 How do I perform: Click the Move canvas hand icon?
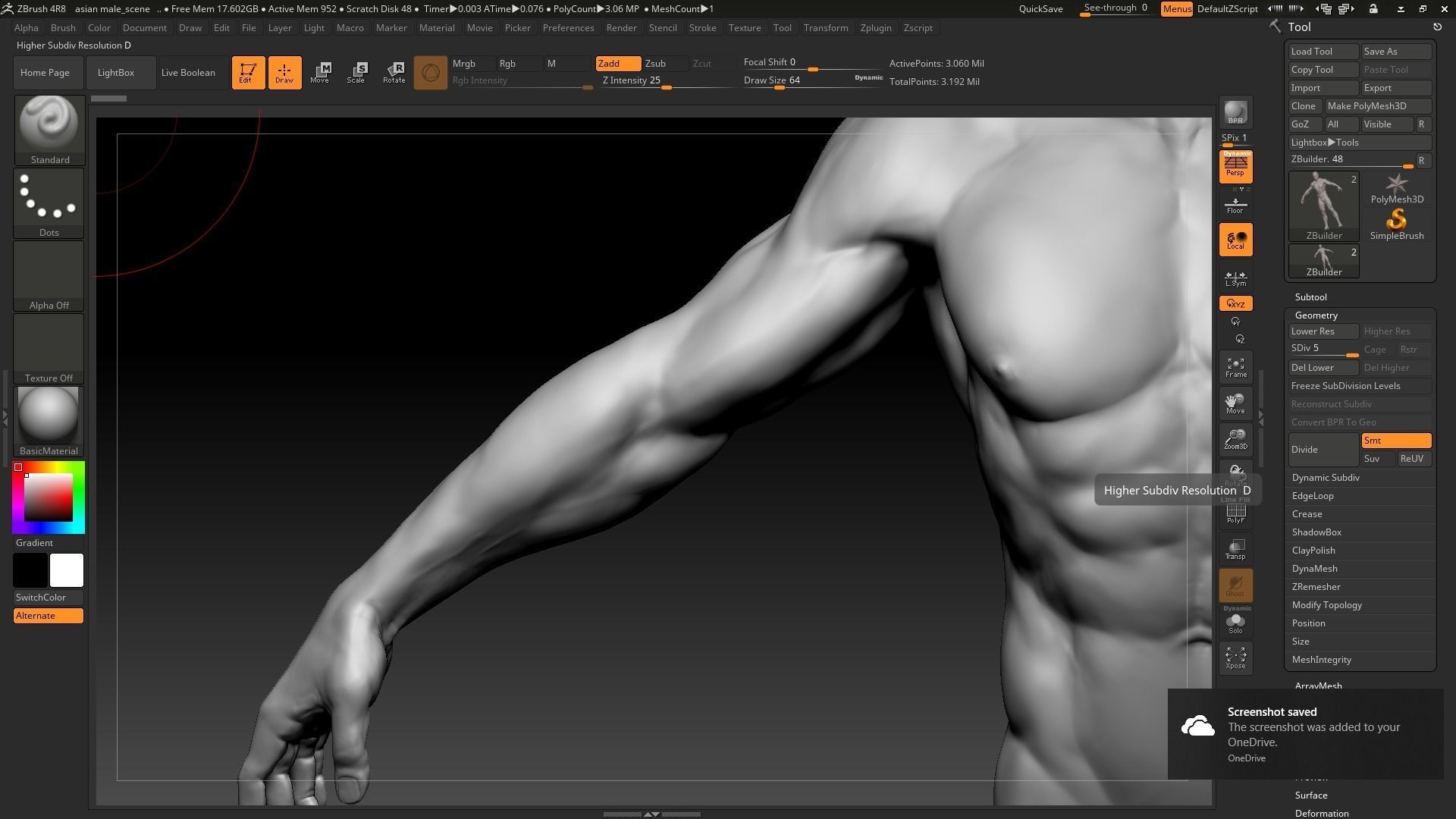(x=1235, y=403)
